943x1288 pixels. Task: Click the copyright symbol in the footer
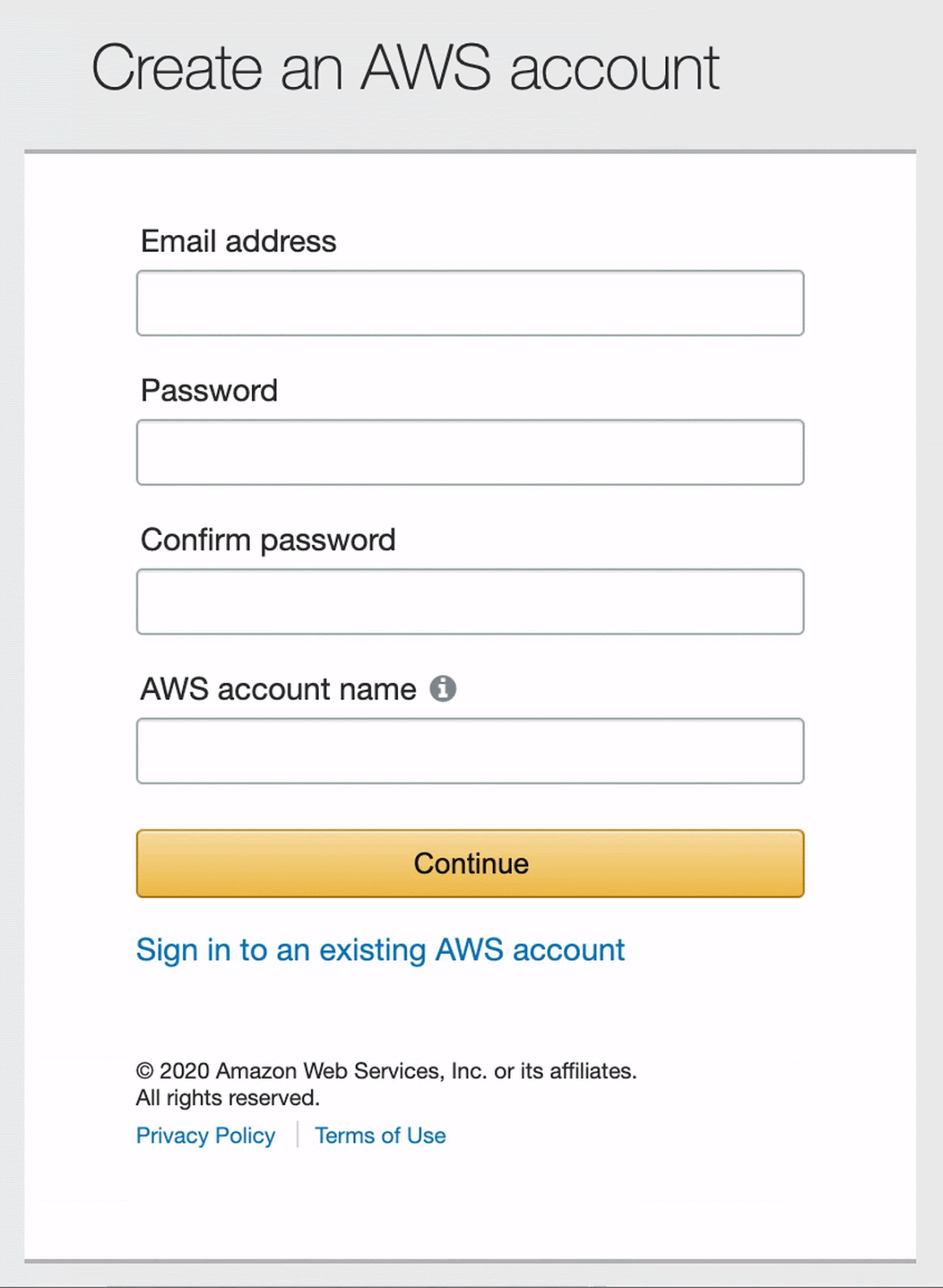click(x=145, y=1071)
